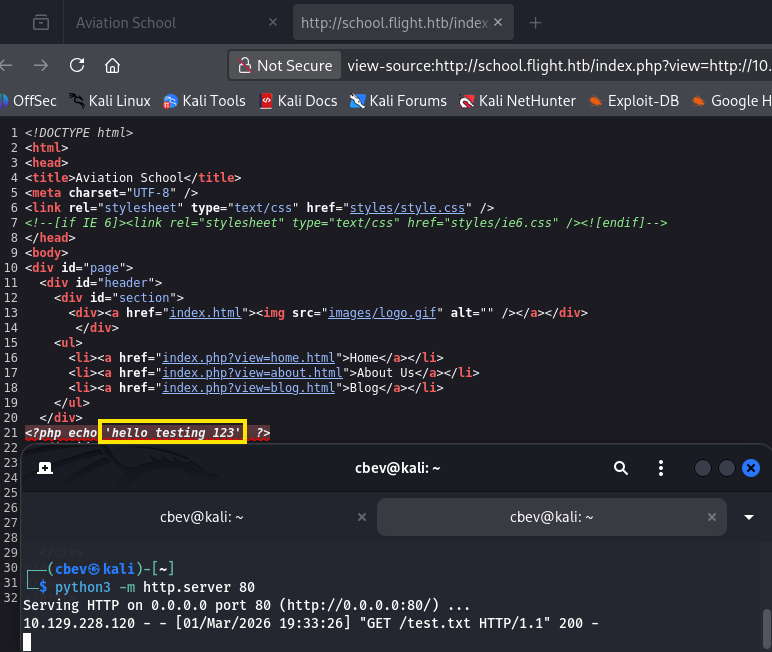The width and height of the screenshot is (772, 652).
Task: Click the Not Secure site badge
Action: click(283, 66)
